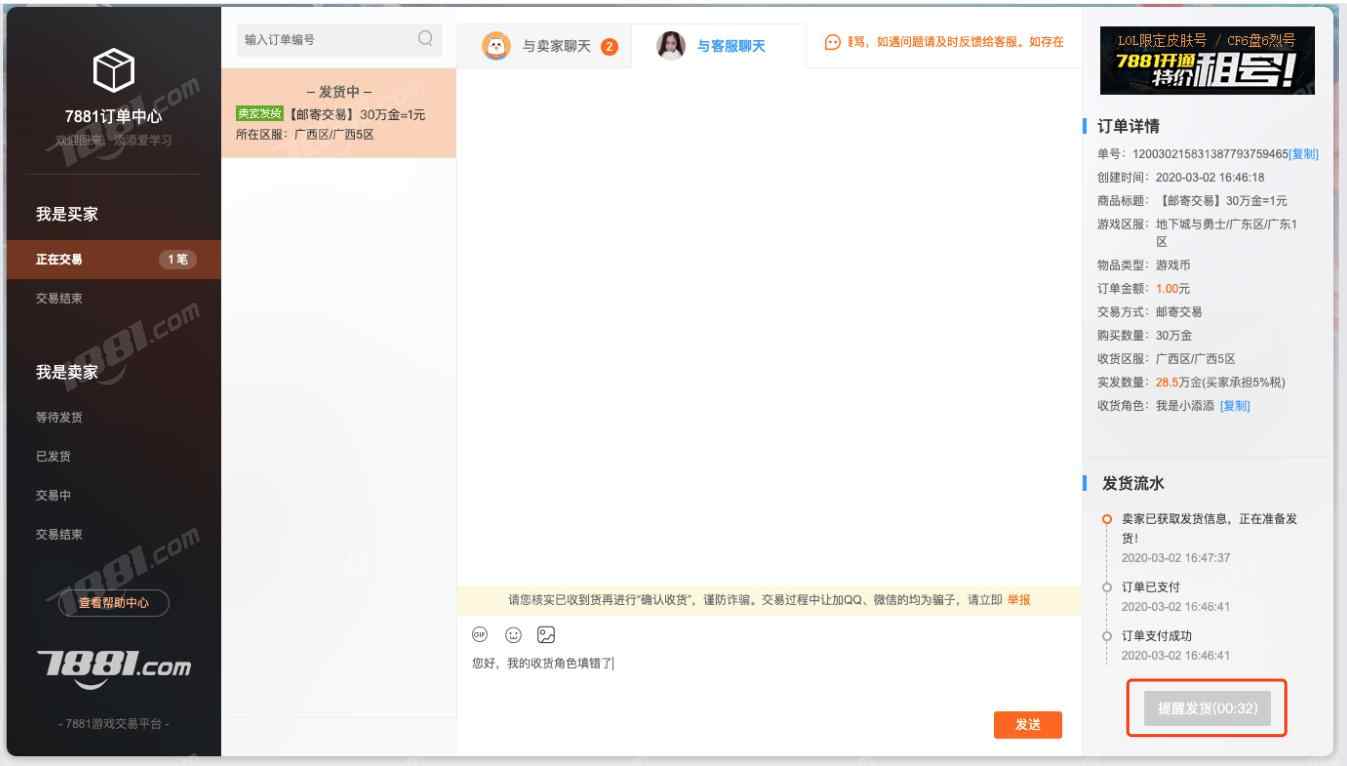Click the notice speech bubble icon

click(x=833, y=41)
